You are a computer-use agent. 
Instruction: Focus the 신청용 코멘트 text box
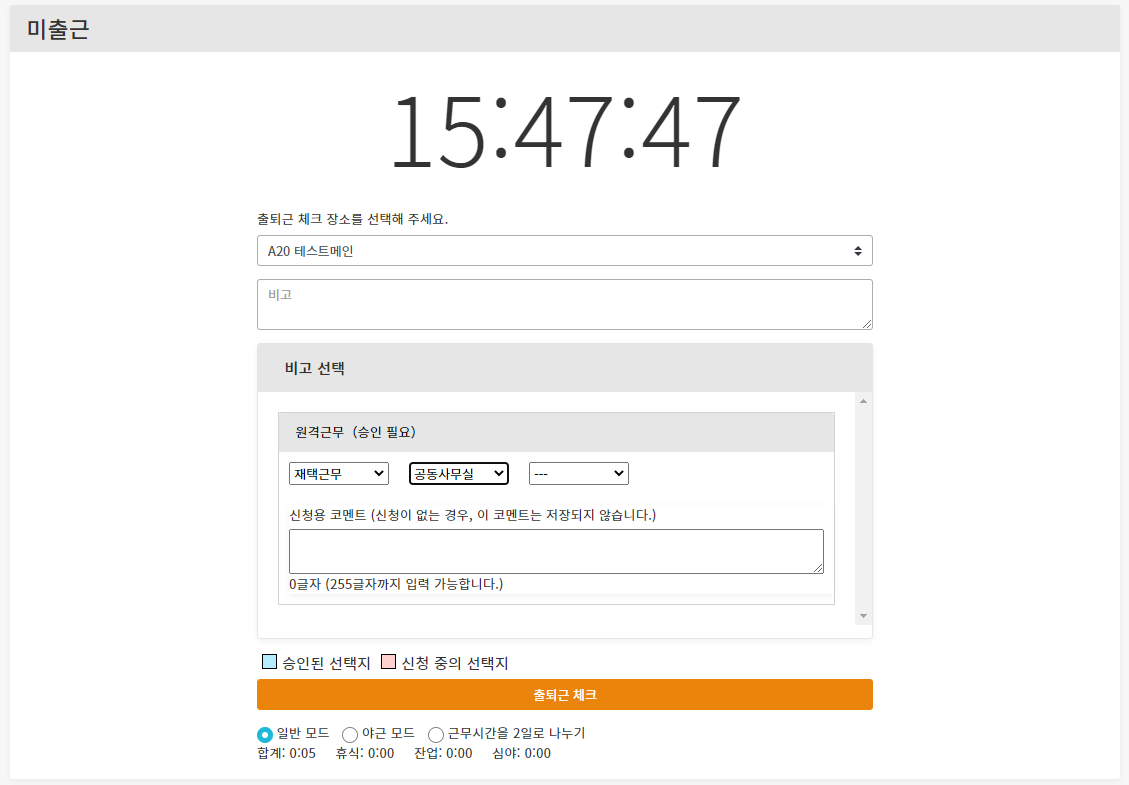click(556, 551)
